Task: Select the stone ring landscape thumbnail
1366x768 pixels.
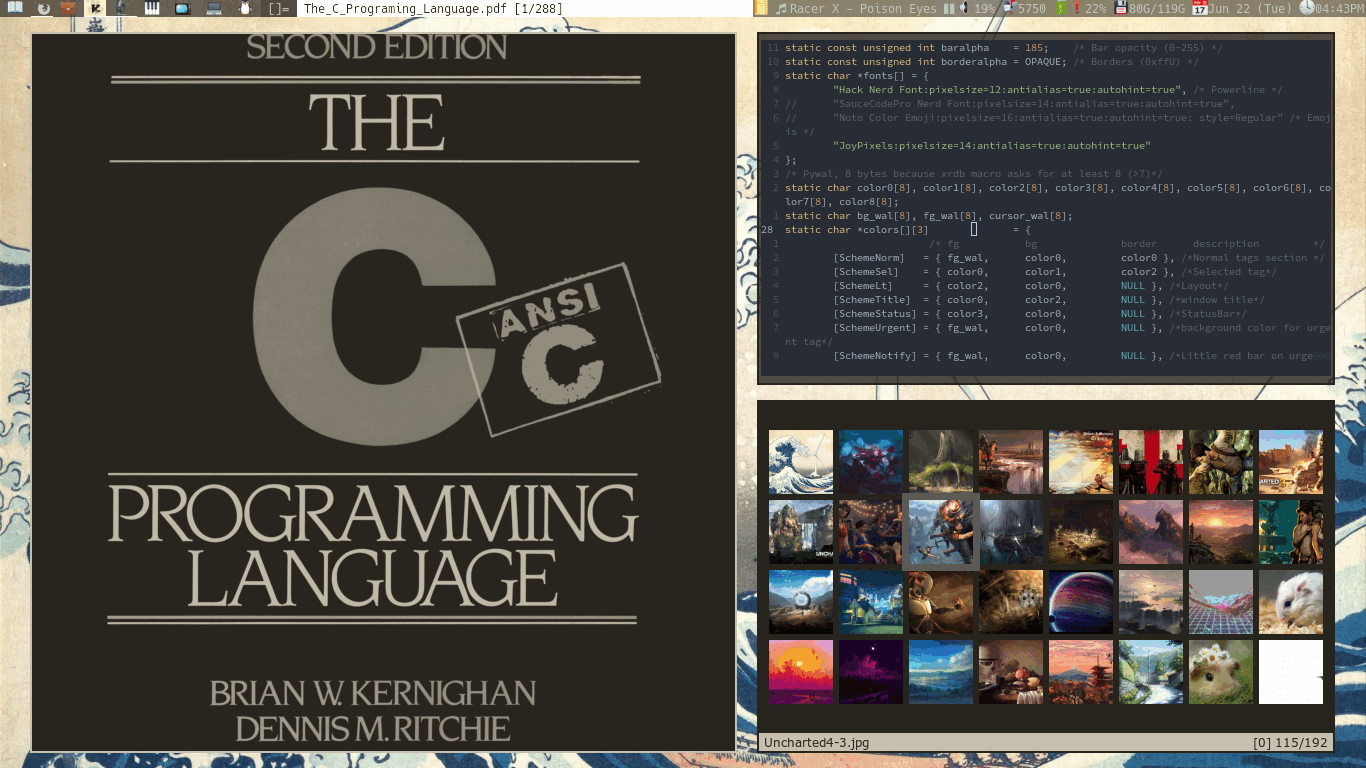Action: click(x=801, y=602)
